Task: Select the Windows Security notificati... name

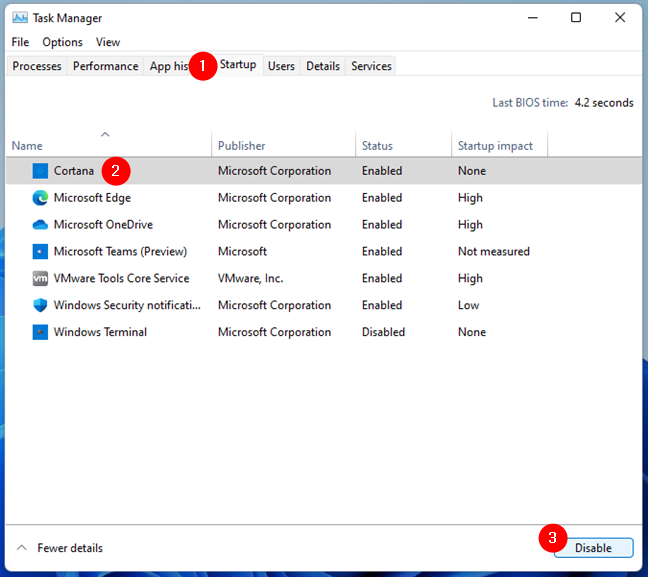Action: (127, 305)
